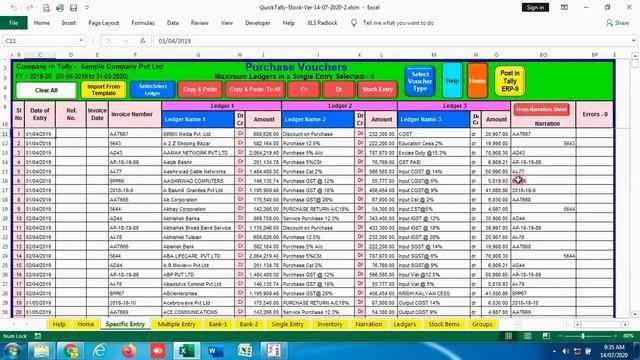
Task: Click the Undo icon in quick access toolbar
Action: point(14,8)
